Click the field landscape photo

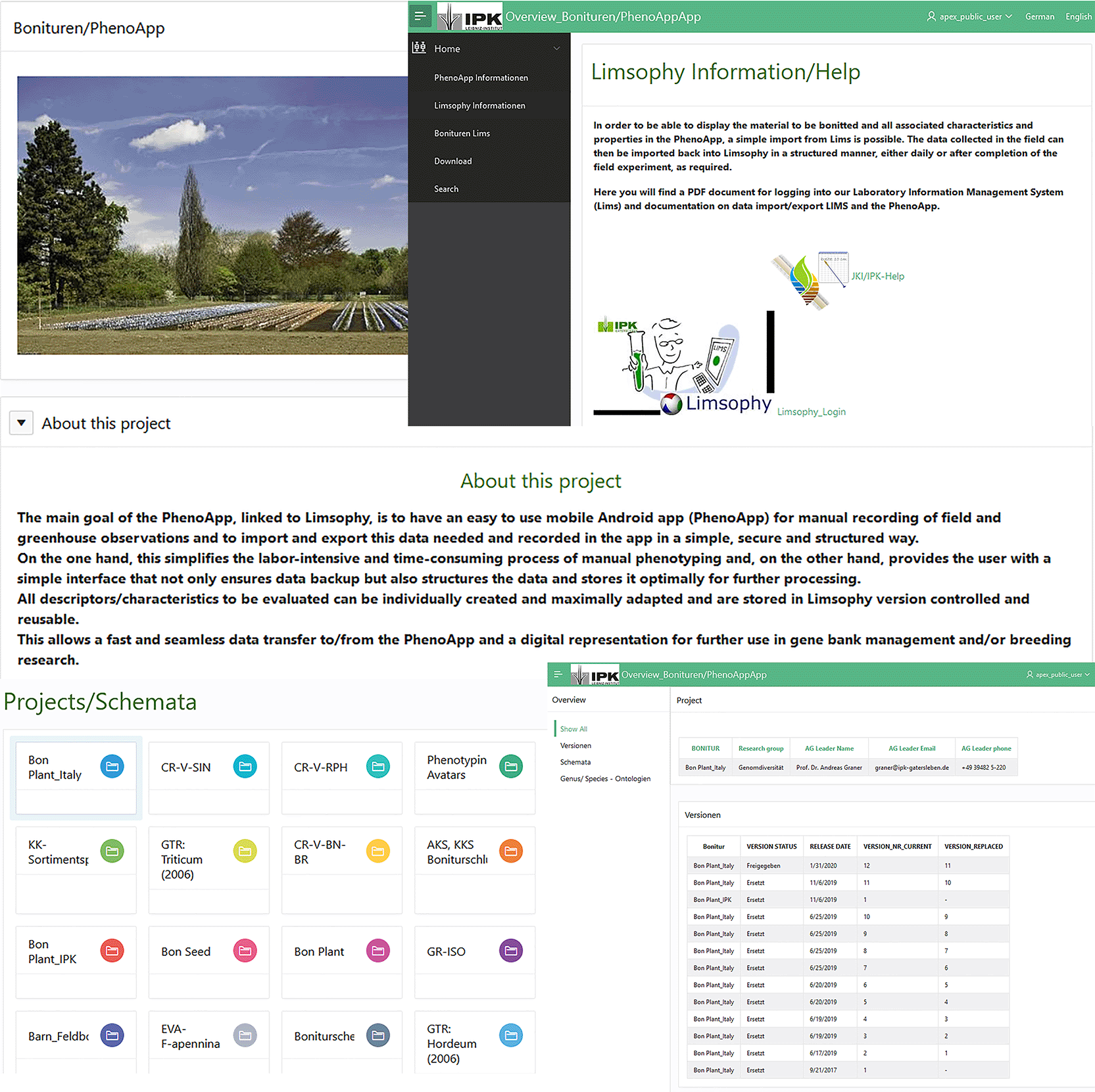point(212,216)
